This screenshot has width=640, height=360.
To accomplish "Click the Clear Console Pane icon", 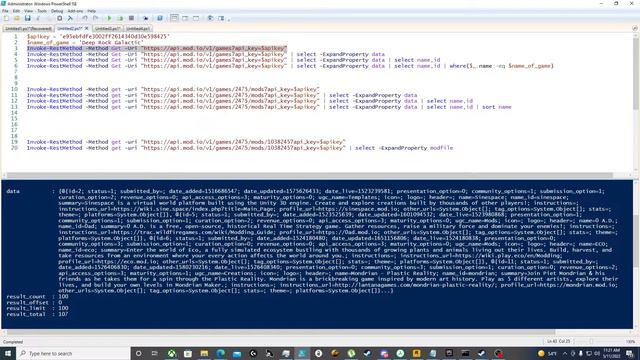I will (70, 18).
